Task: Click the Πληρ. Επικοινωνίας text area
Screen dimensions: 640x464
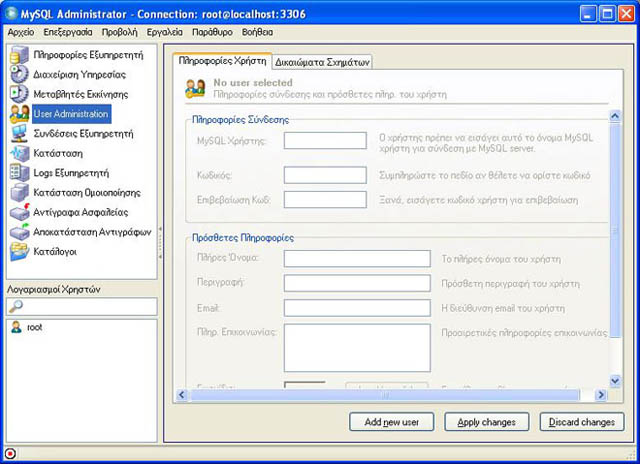Action: click(357, 348)
